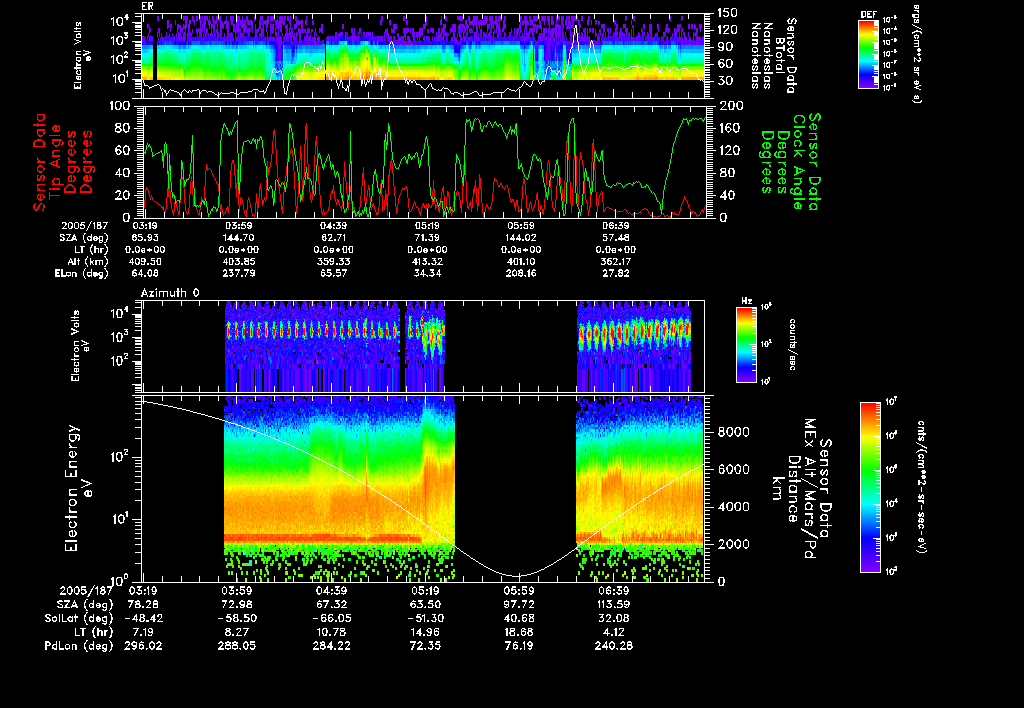Click the Electron Energy eV axis label
Image resolution: width=1024 pixels, height=708 pixels.
pyautogui.click(x=78, y=488)
